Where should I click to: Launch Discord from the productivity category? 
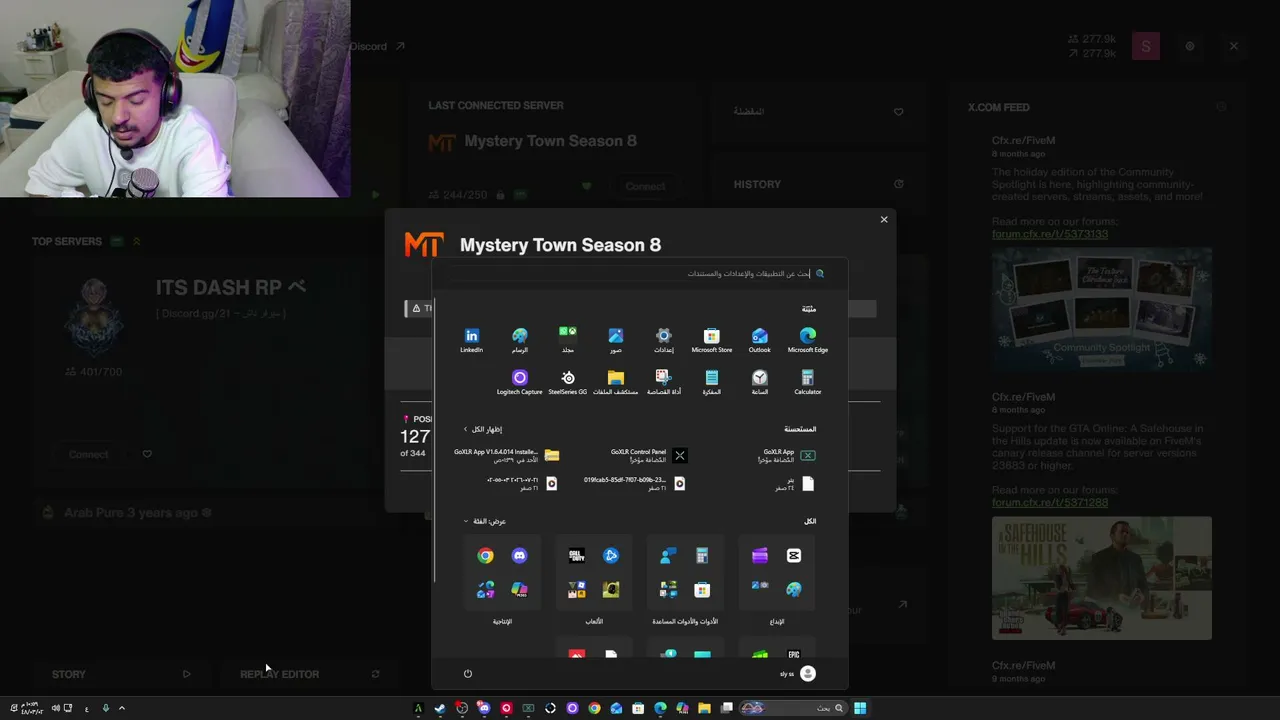(519, 556)
